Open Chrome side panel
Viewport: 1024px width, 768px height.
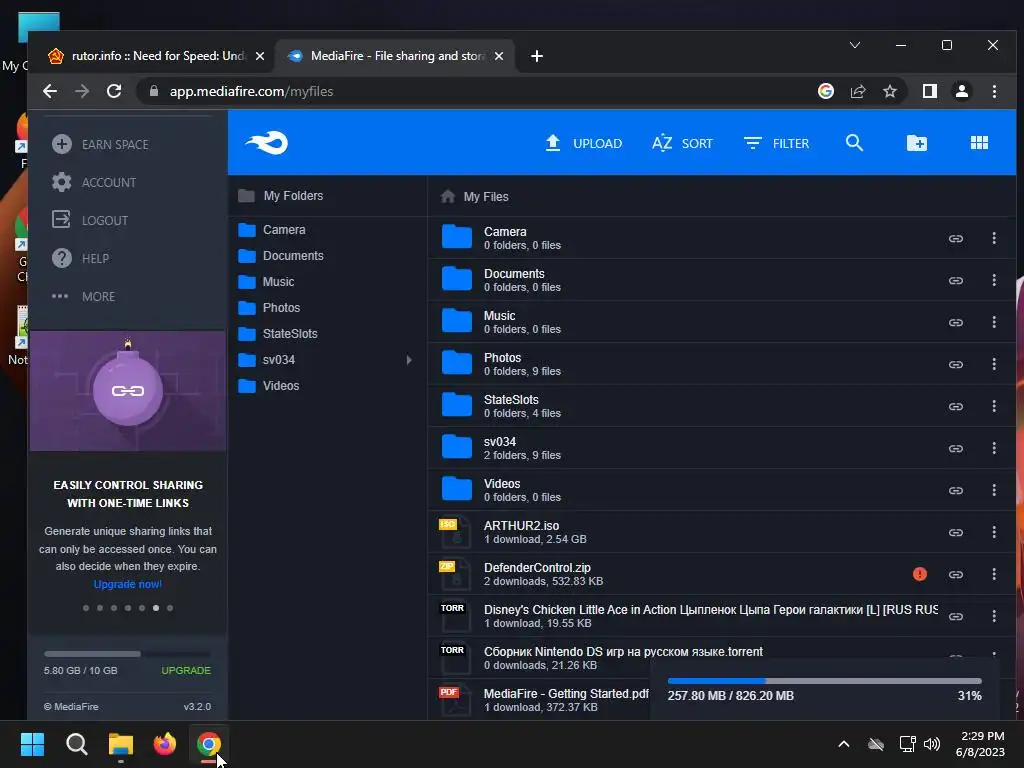tap(929, 91)
